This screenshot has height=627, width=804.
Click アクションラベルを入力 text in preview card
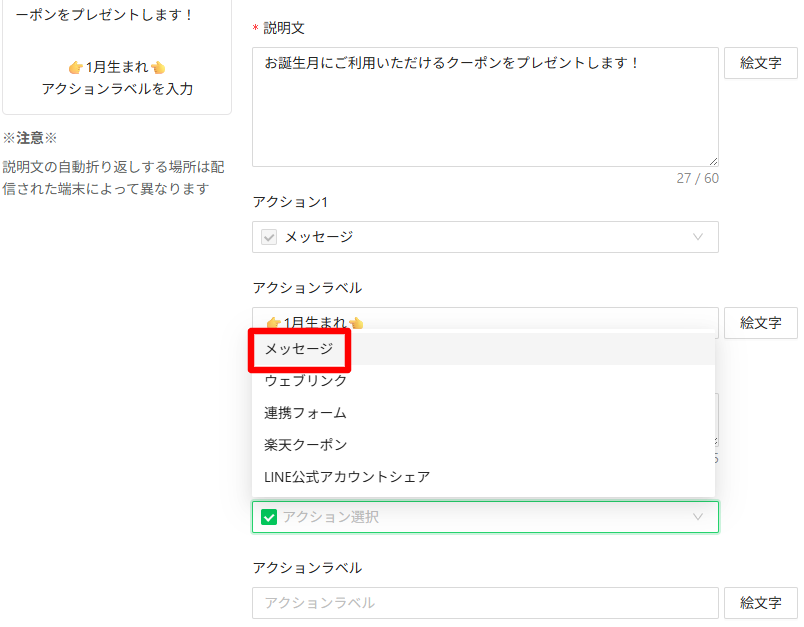[x=117, y=89]
